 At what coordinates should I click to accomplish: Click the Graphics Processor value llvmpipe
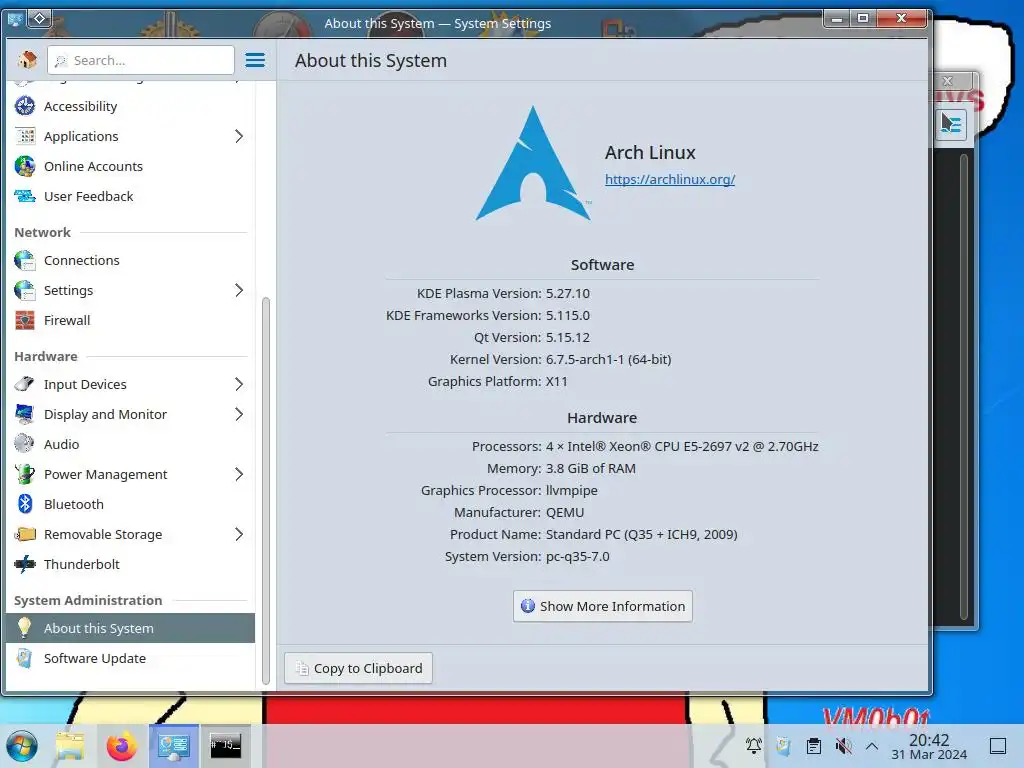[x=572, y=490]
